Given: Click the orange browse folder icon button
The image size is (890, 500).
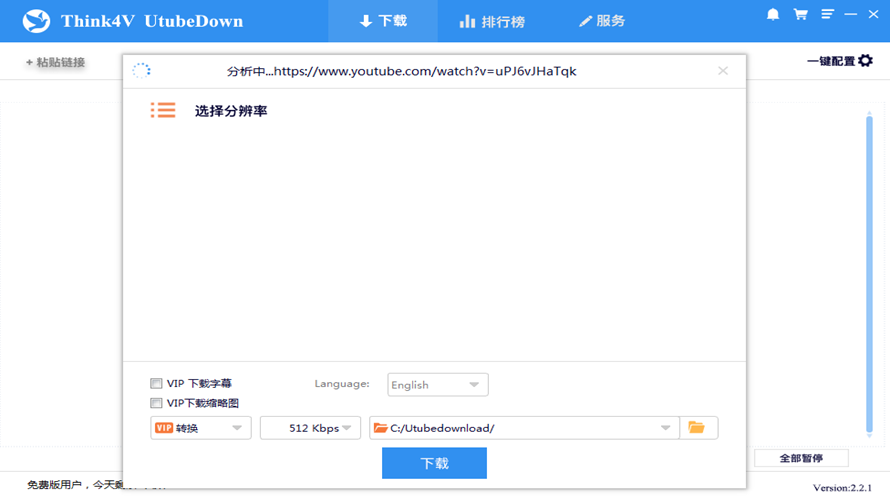Looking at the screenshot, I should [696, 427].
